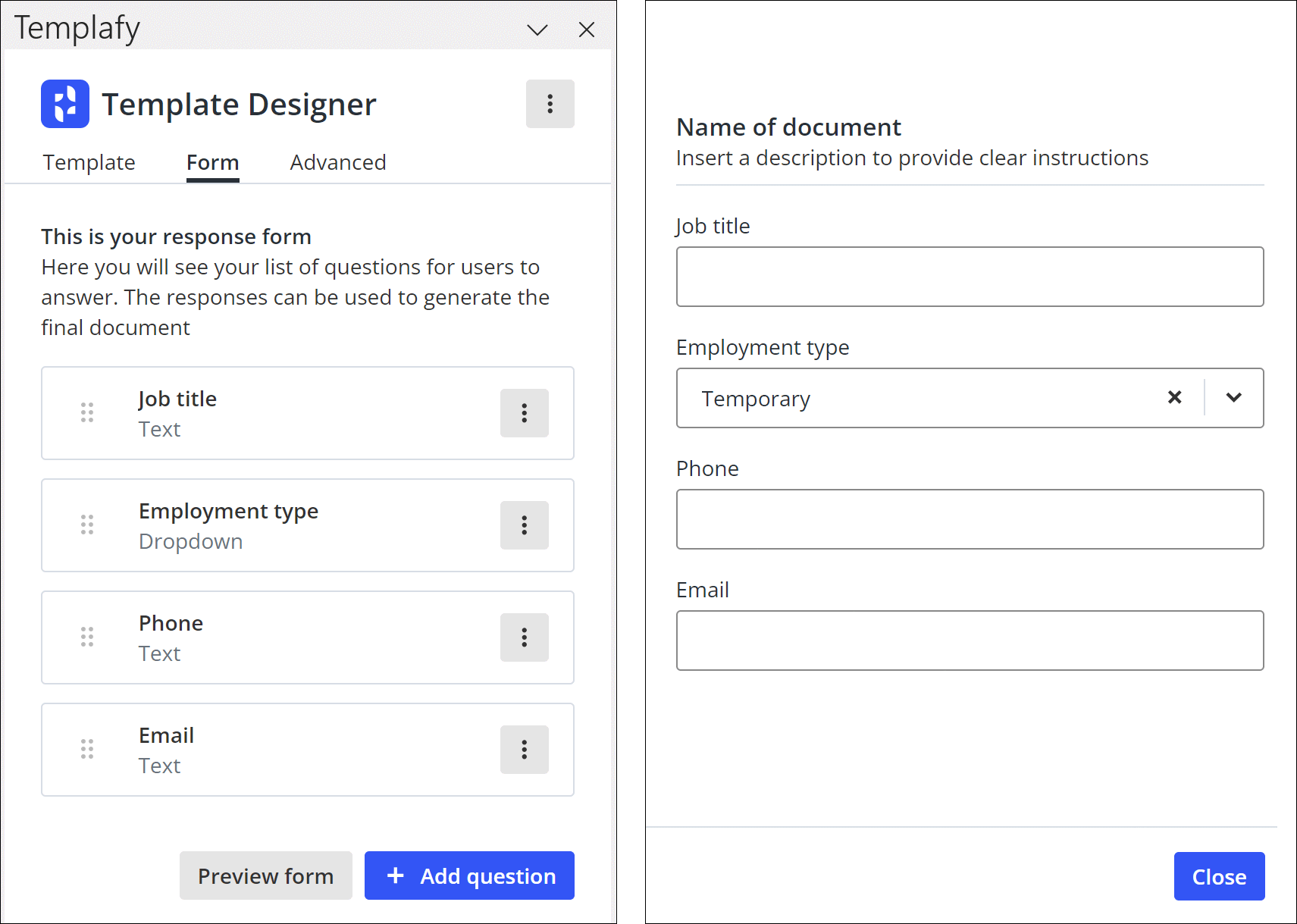Grab the Phone question drag handle
The height and width of the screenshot is (924, 1297).
click(87, 637)
